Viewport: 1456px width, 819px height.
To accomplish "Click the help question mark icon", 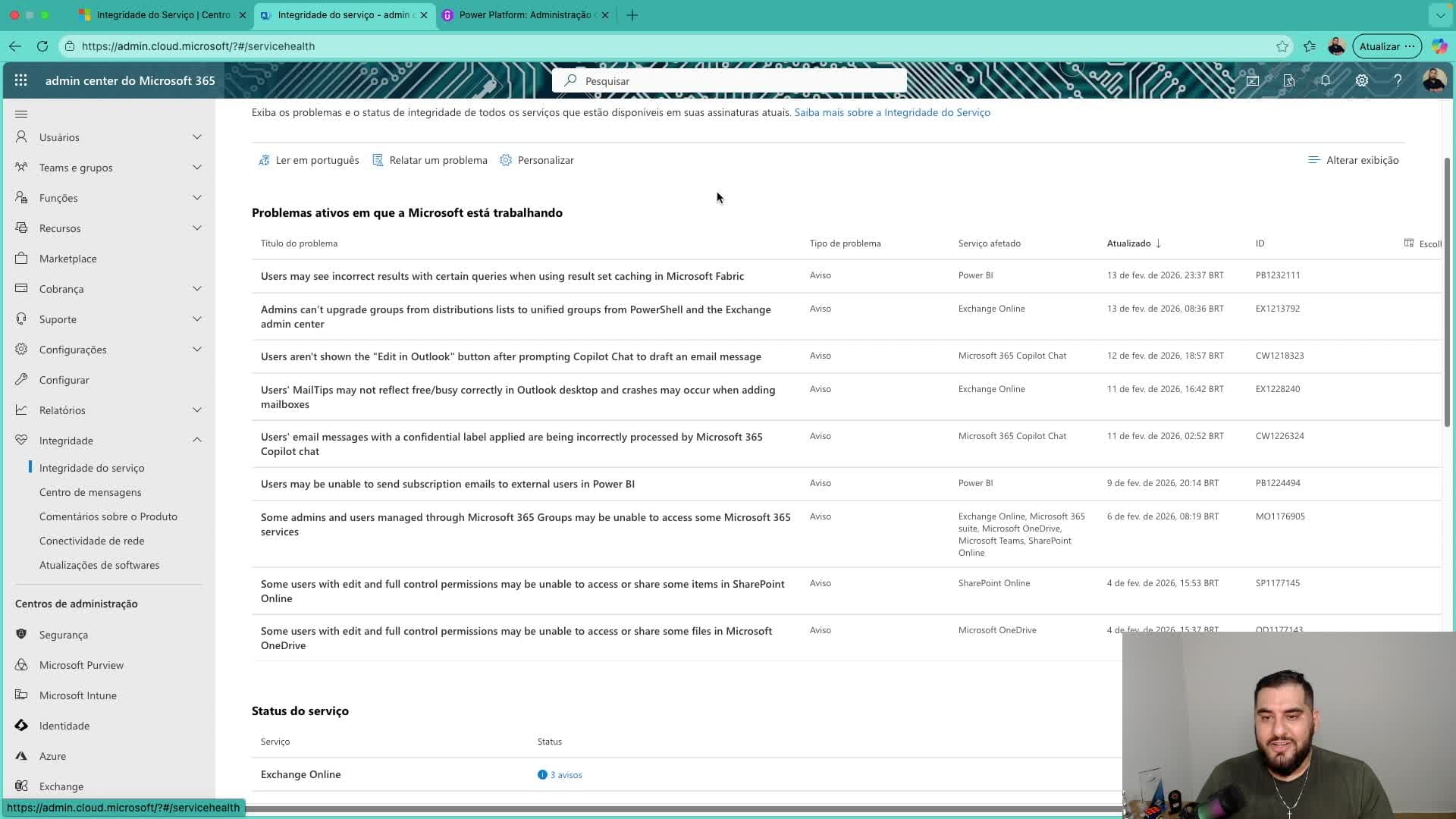I will (x=1398, y=80).
